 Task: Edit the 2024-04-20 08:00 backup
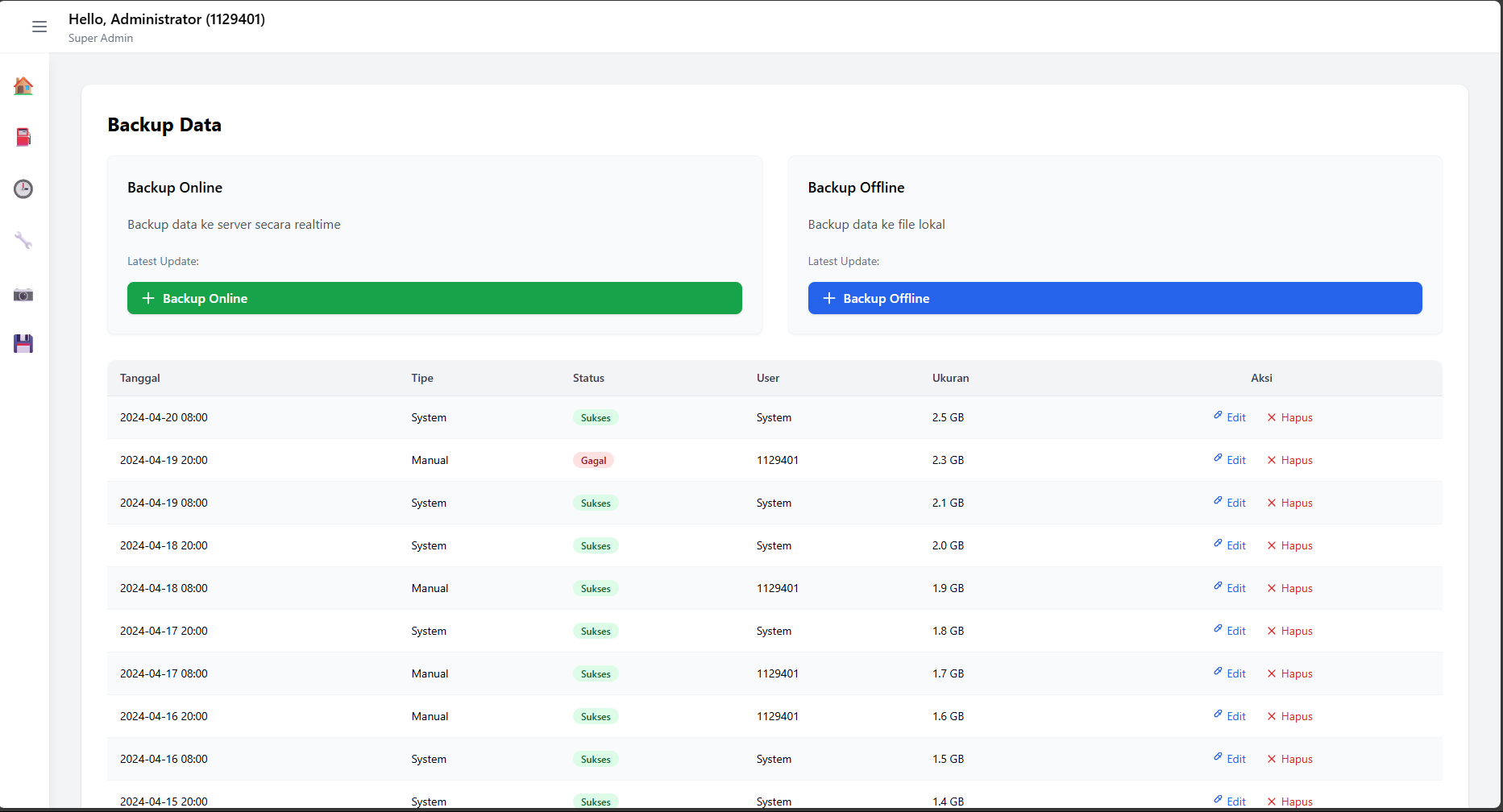(1230, 417)
